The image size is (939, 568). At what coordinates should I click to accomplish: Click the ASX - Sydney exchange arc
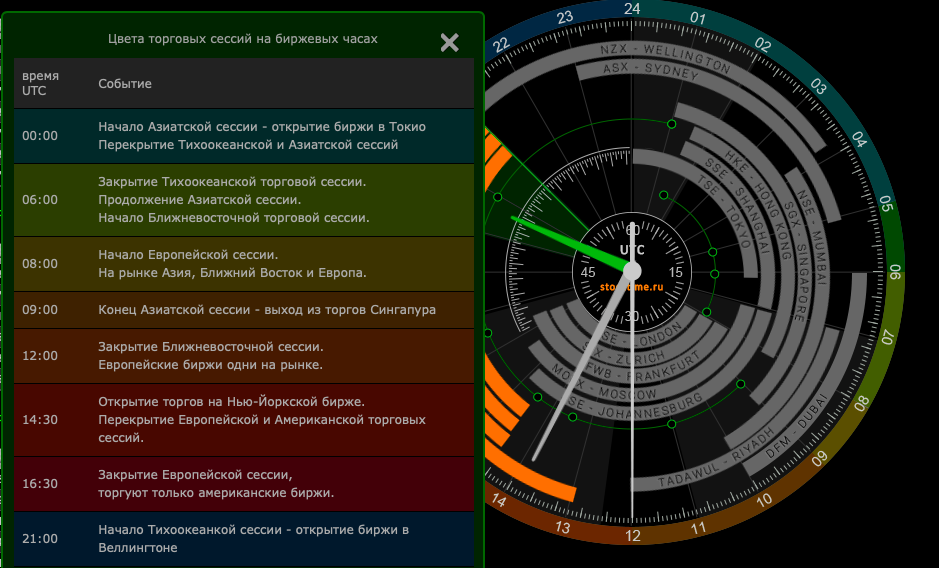(x=652, y=70)
